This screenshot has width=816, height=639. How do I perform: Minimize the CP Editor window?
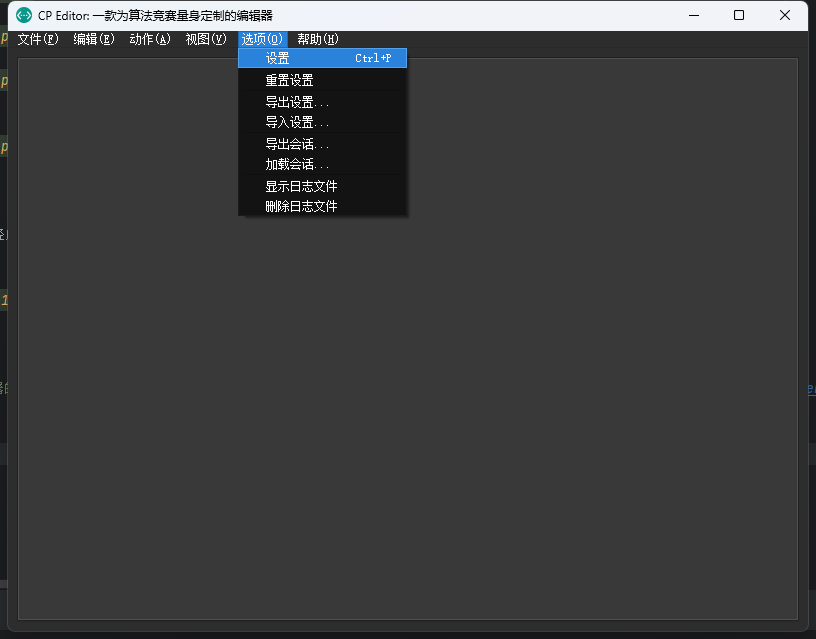[694, 16]
